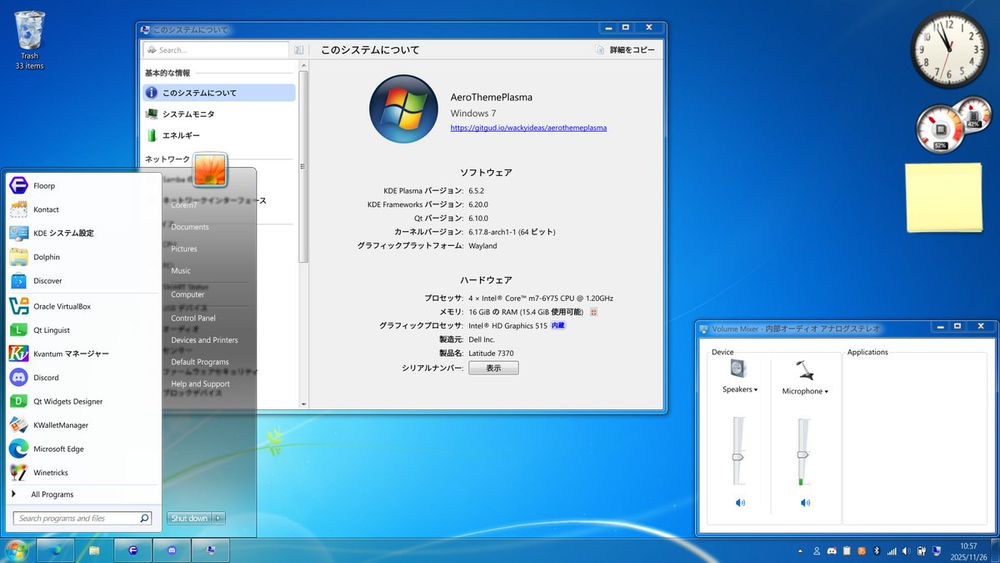This screenshot has height=563, width=1000.
Task: Open the network signal tray icon
Action: (892, 551)
